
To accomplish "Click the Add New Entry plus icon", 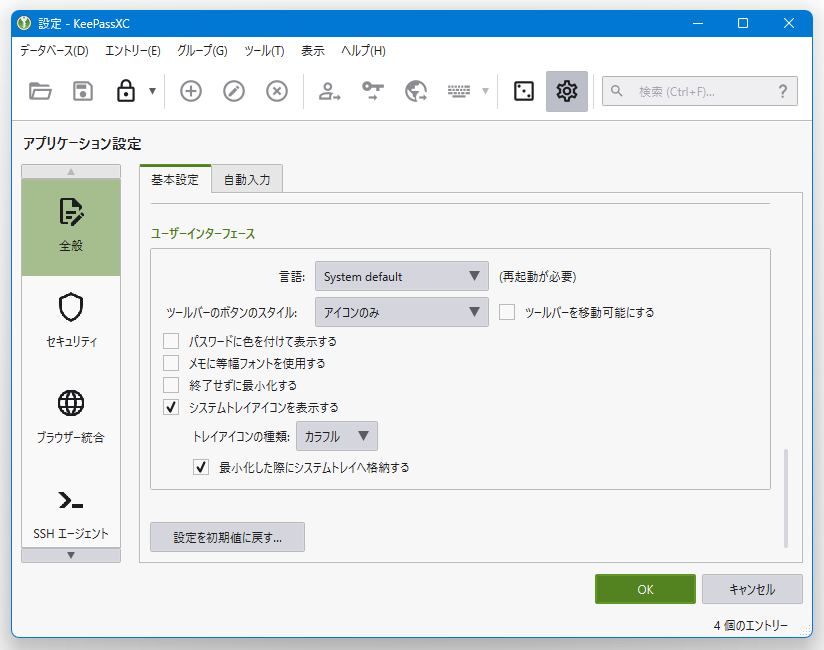I will (191, 91).
